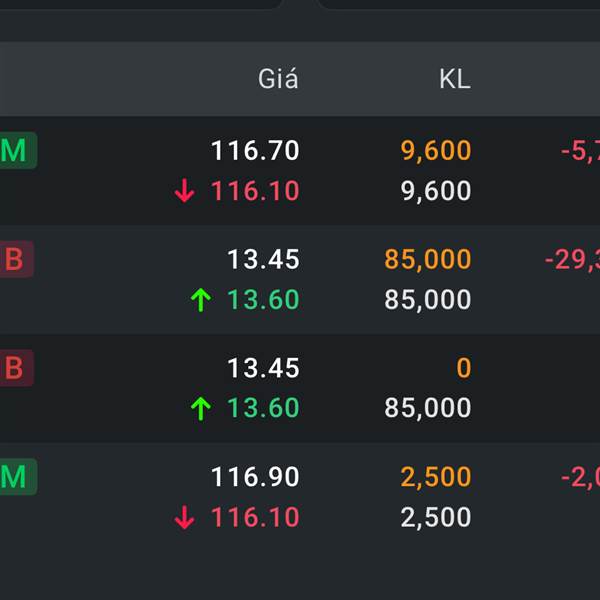Click orange 9,600 volume value

pyautogui.click(x=436, y=151)
